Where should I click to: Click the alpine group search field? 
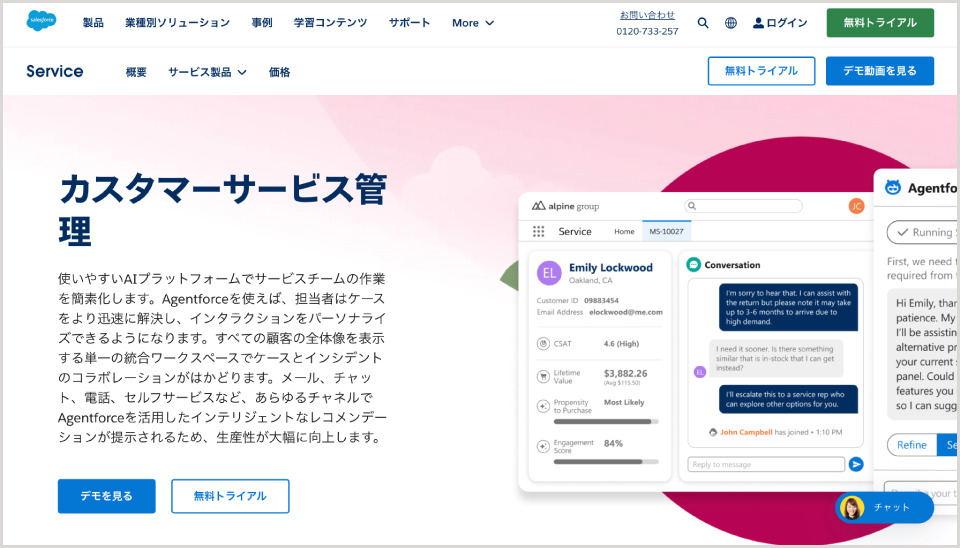(x=743, y=206)
